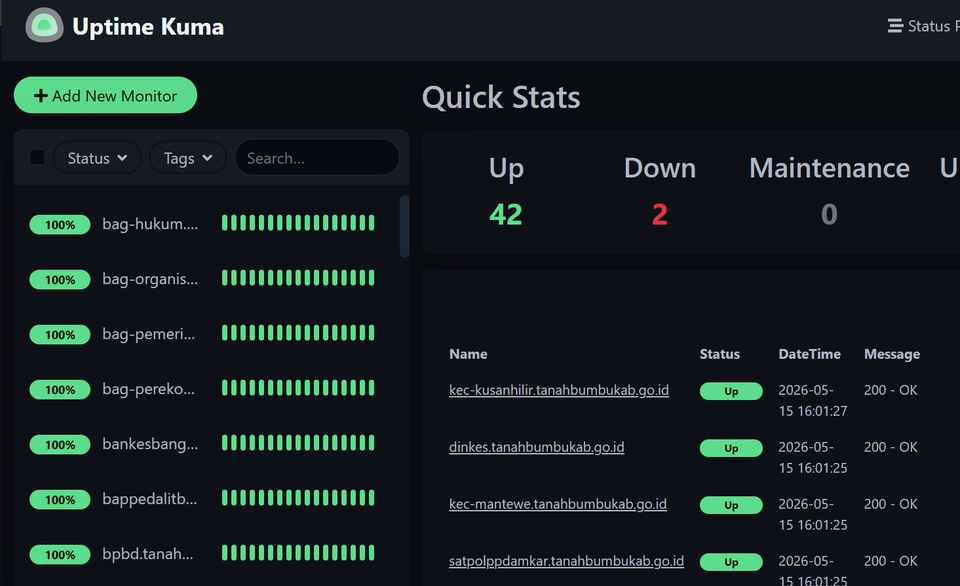The height and width of the screenshot is (586, 960).
Task: Focus the monitor Search field
Action: coord(317,158)
